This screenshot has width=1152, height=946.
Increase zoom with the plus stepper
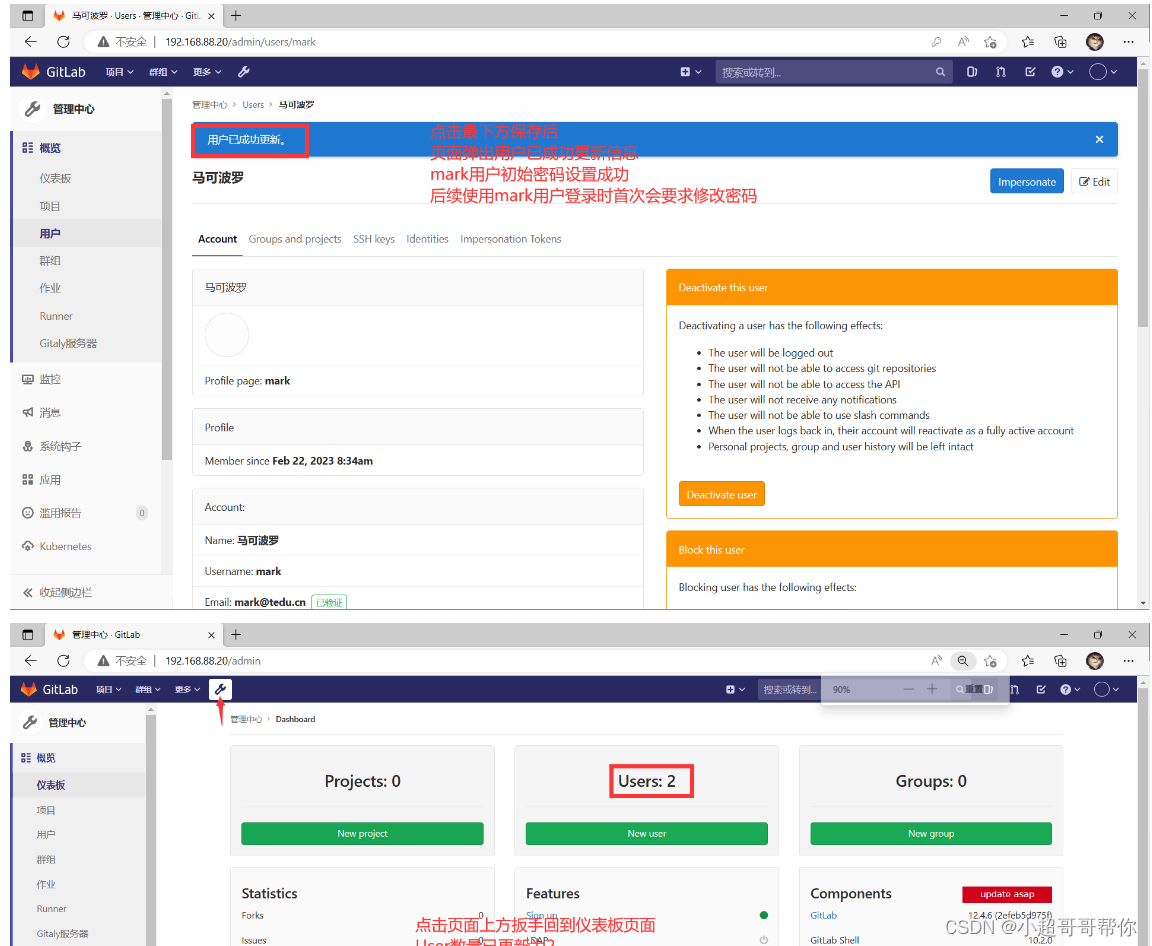point(931,688)
